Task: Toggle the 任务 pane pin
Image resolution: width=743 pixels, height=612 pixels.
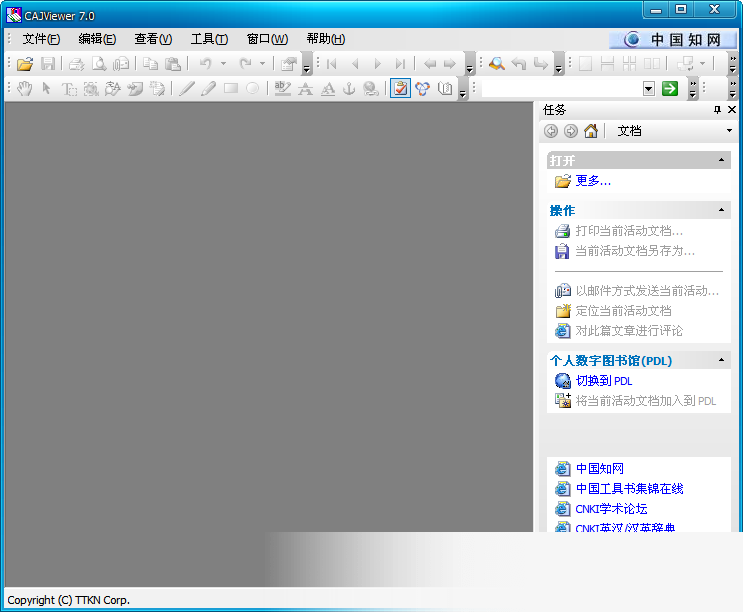Action: pos(717,110)
